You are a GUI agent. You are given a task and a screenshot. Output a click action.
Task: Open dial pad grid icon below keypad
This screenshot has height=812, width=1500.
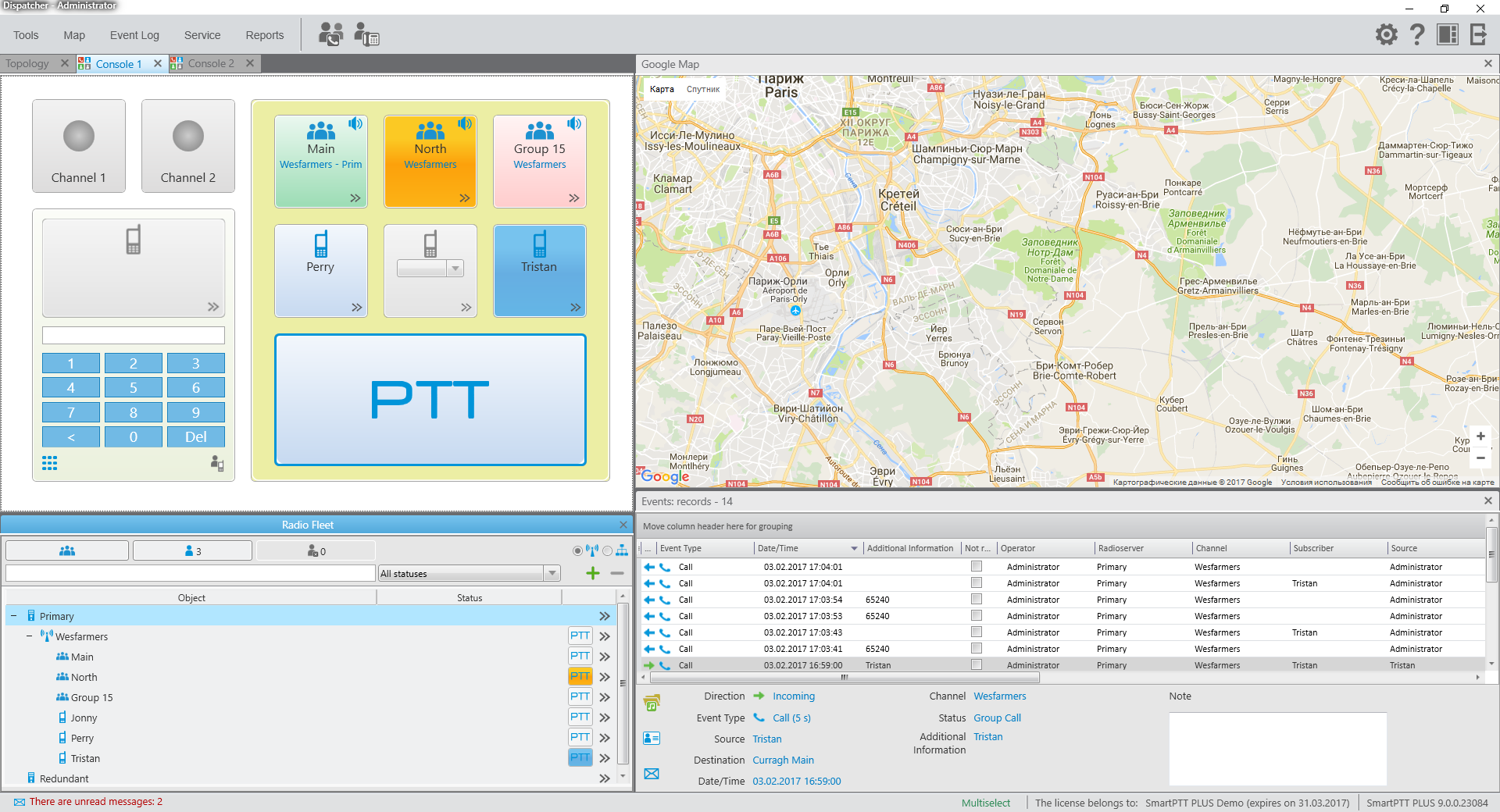click(50, 464)
